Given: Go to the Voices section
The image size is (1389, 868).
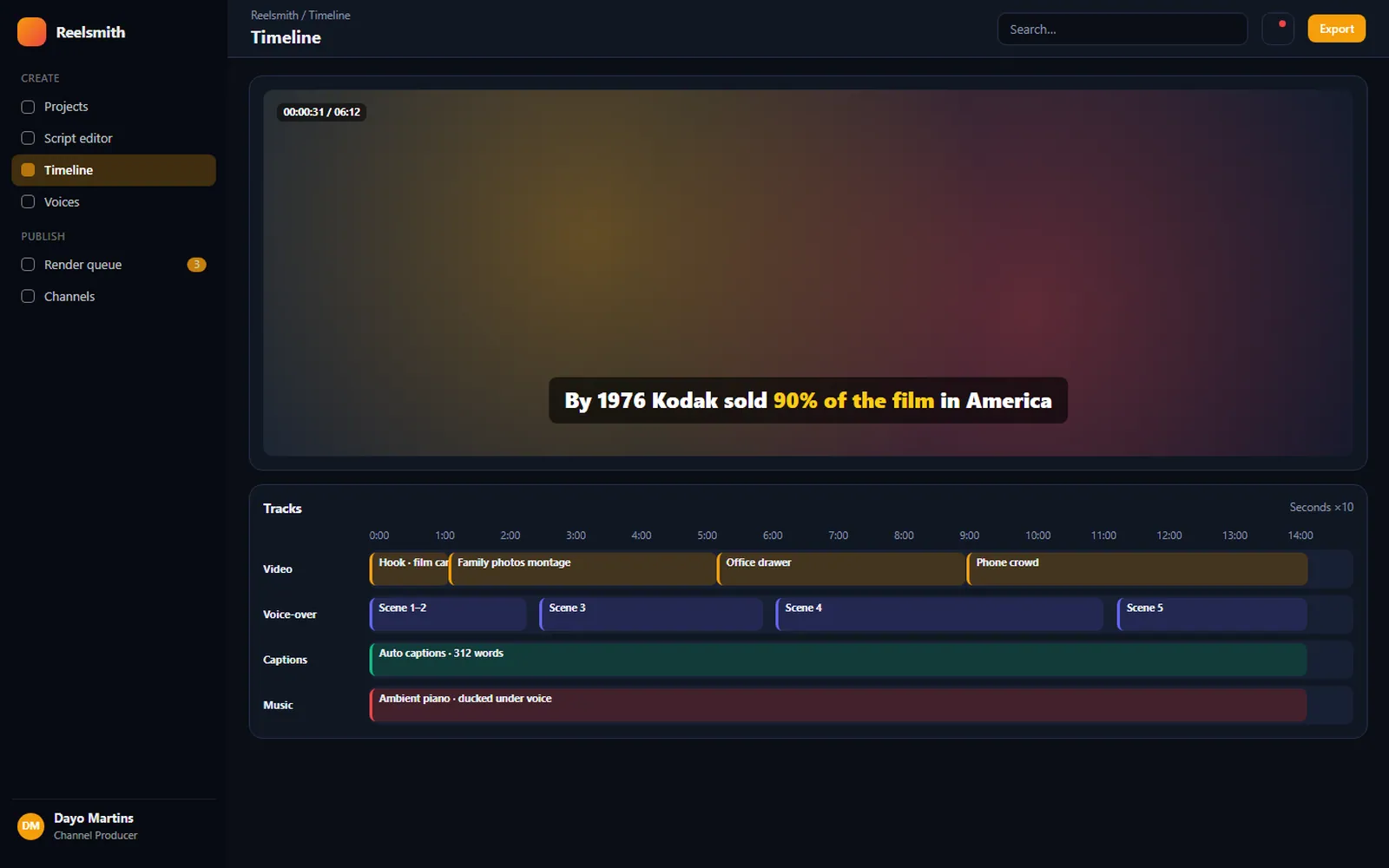Looking at the screenshot, I should tap(114, 201).
